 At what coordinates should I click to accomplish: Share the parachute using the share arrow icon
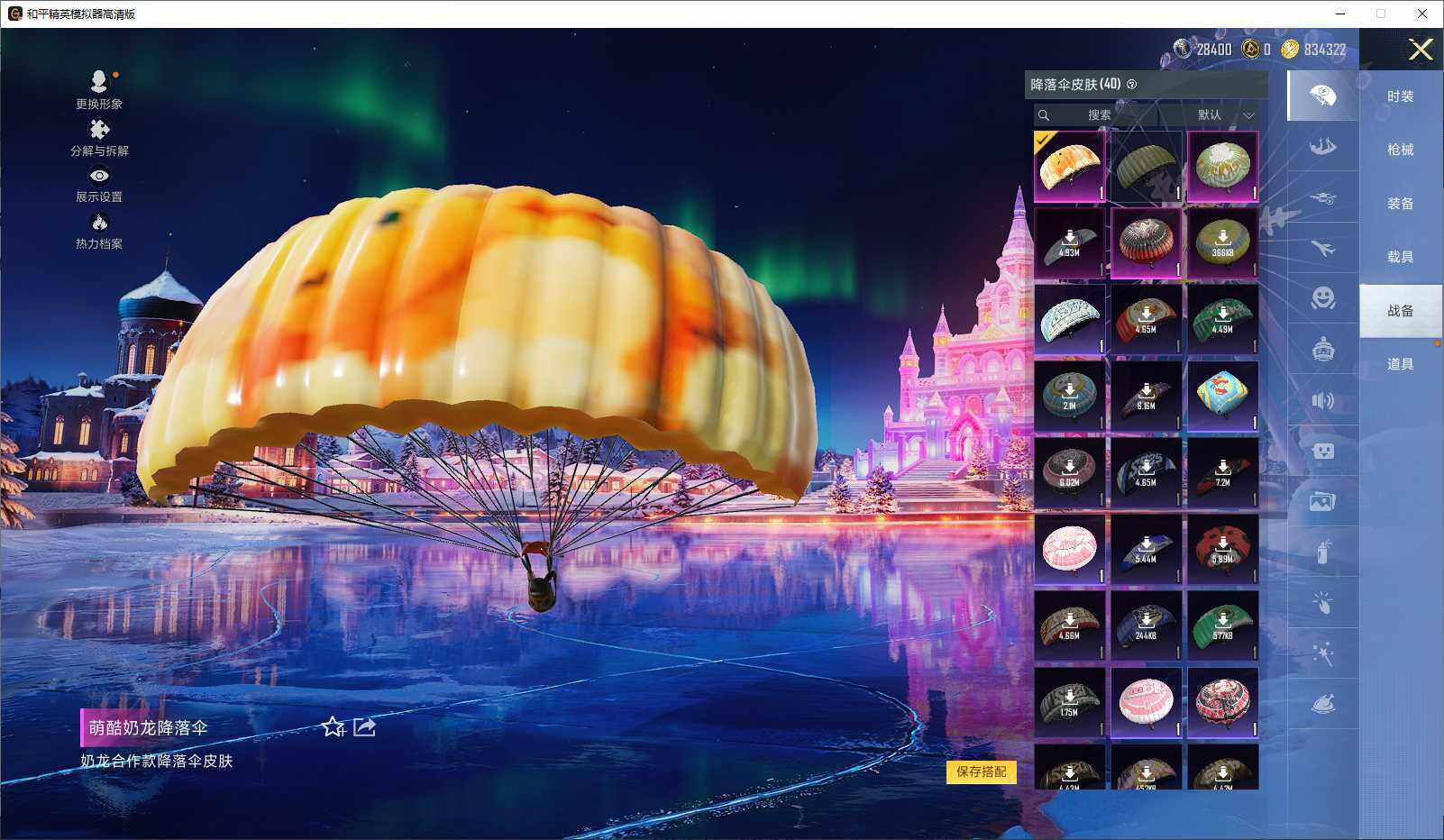[364, 726]
